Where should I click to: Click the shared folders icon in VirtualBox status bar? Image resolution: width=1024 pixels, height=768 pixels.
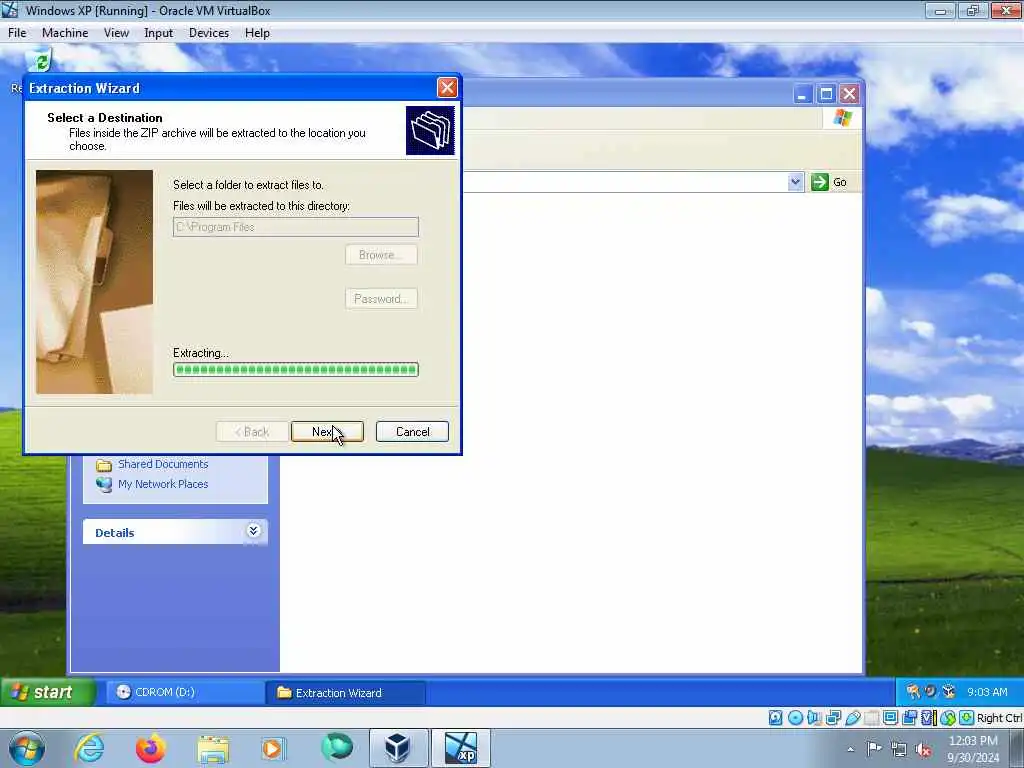click(871, 718)
